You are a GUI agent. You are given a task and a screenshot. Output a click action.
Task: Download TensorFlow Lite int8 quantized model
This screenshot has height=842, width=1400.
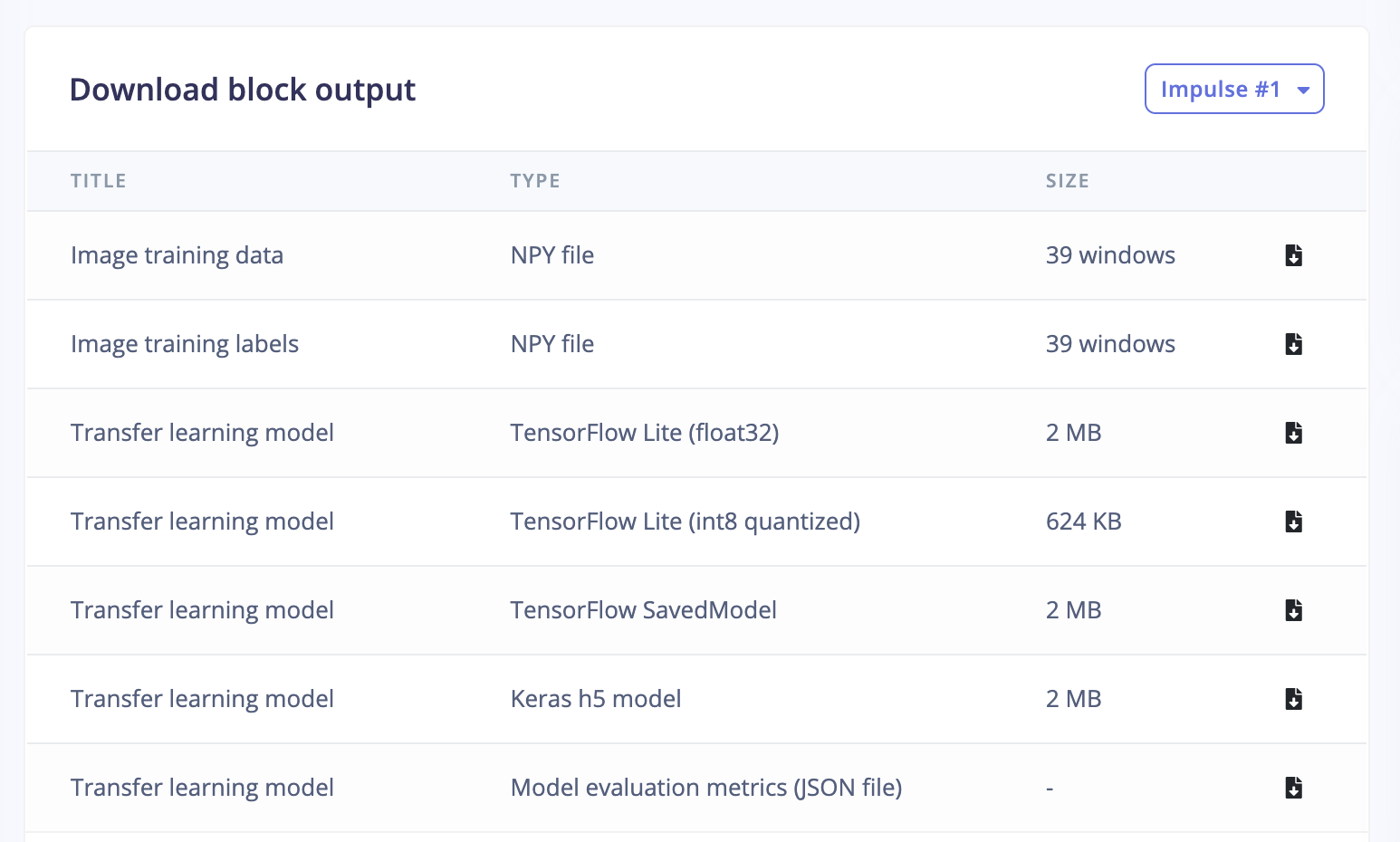click(x=1294, y=521)
